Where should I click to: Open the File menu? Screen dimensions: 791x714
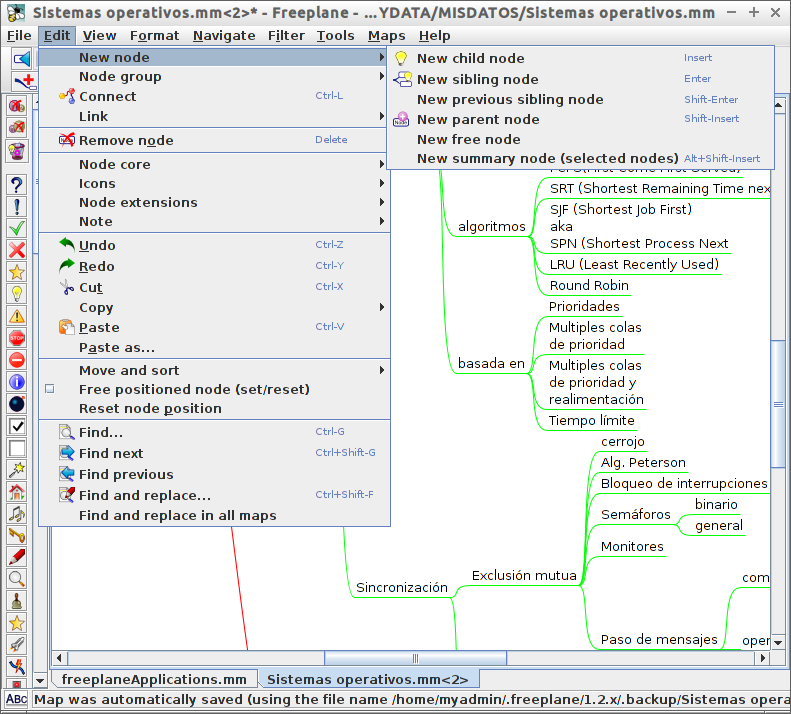(x=19, y=36)
